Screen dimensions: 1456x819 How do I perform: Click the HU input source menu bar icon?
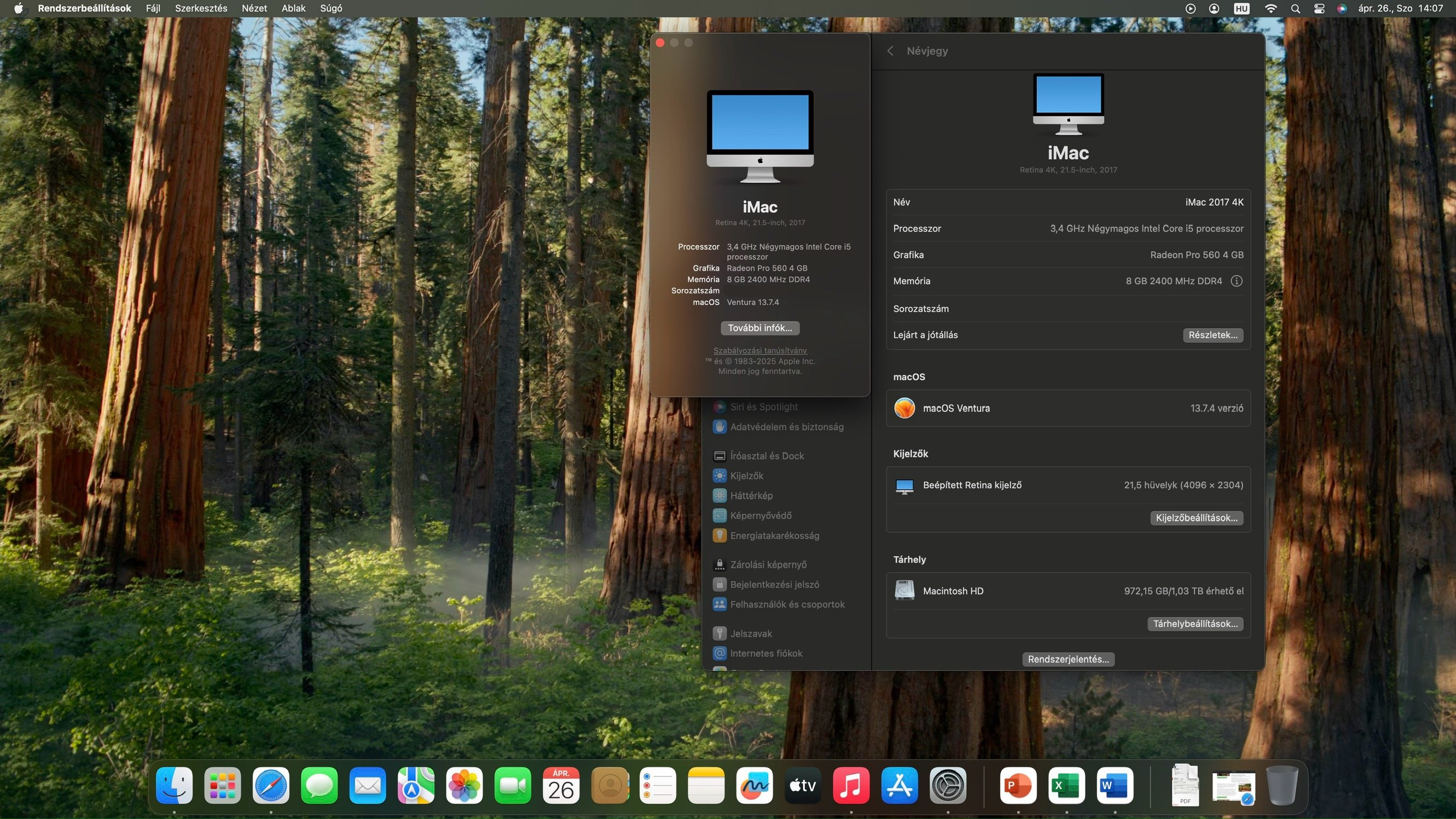tap(1241, 8)
